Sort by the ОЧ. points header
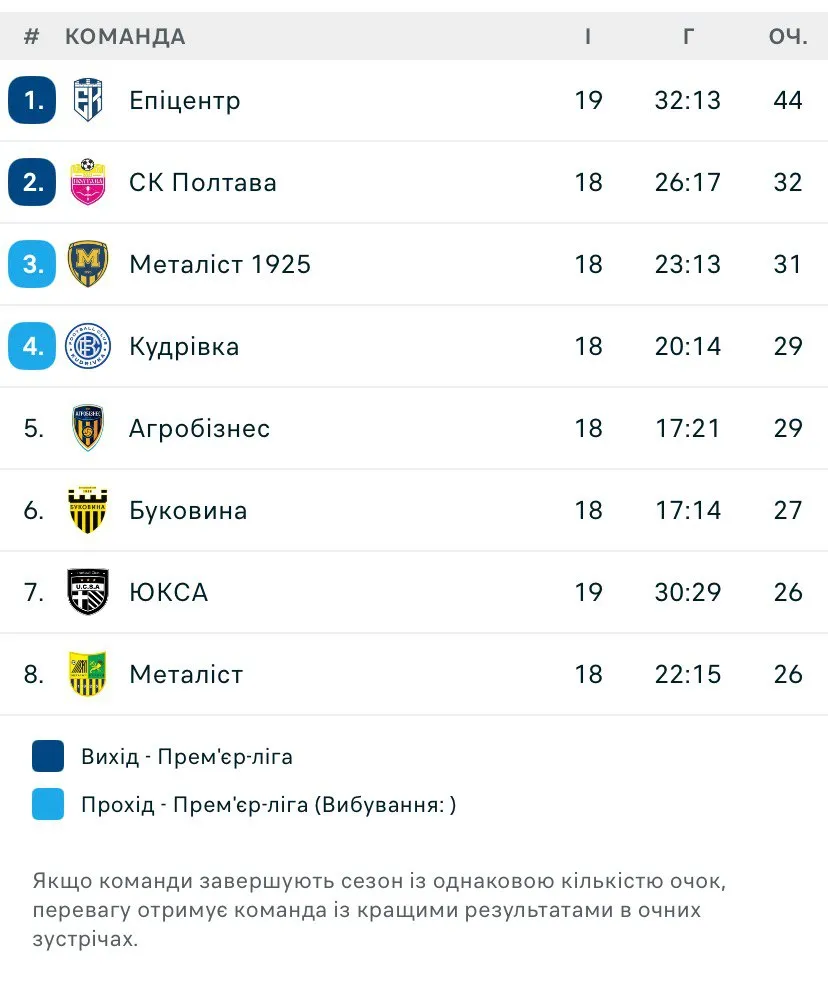Screen dimensions: 828x1006 point(788,37)
